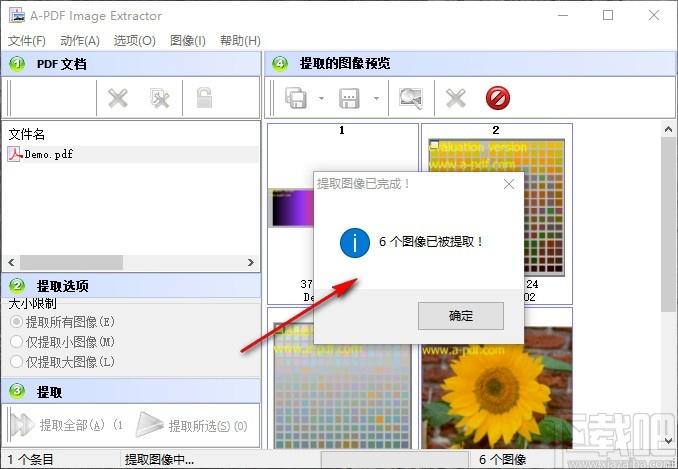Screen dimensions: 678x469
Task: Click the red stop extraction icon
Action: (x=498, y=98)
